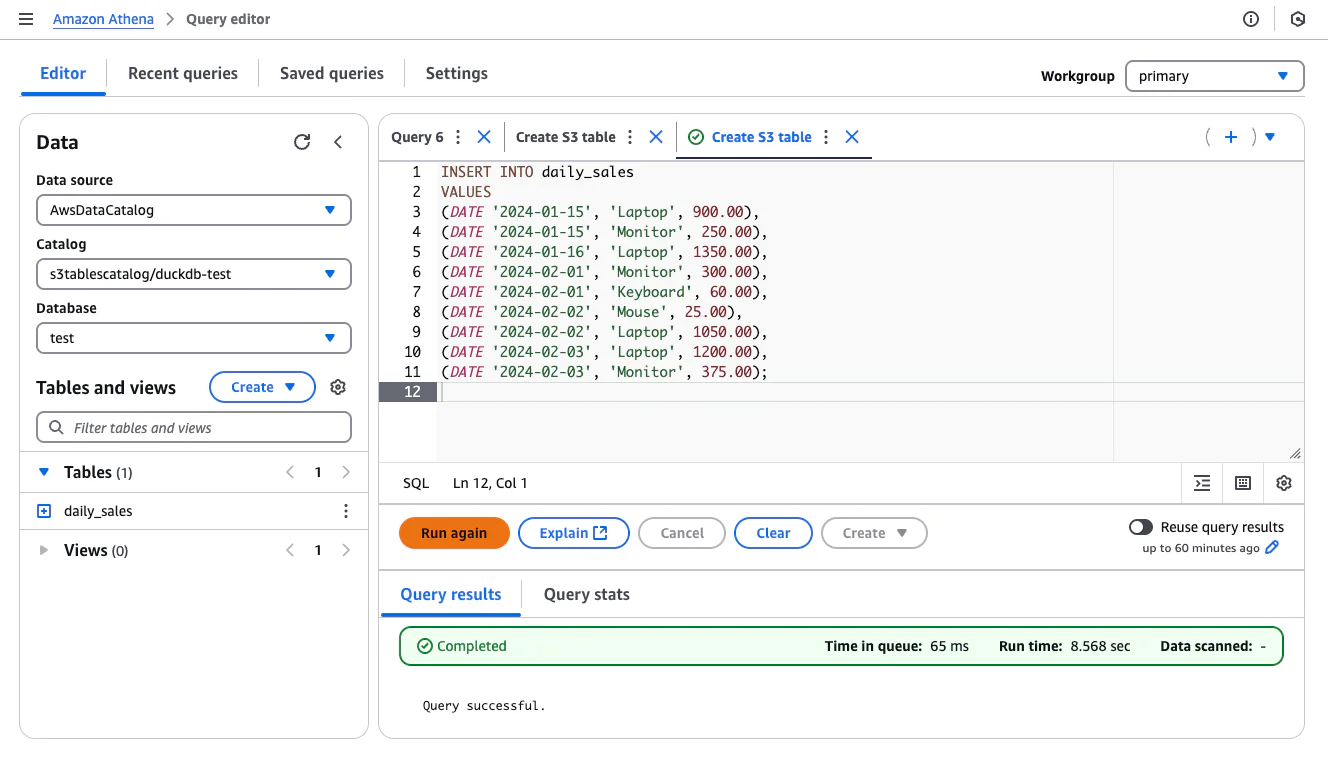Clear the query editor
The image size is (1328, 758).
pos(773,533)
